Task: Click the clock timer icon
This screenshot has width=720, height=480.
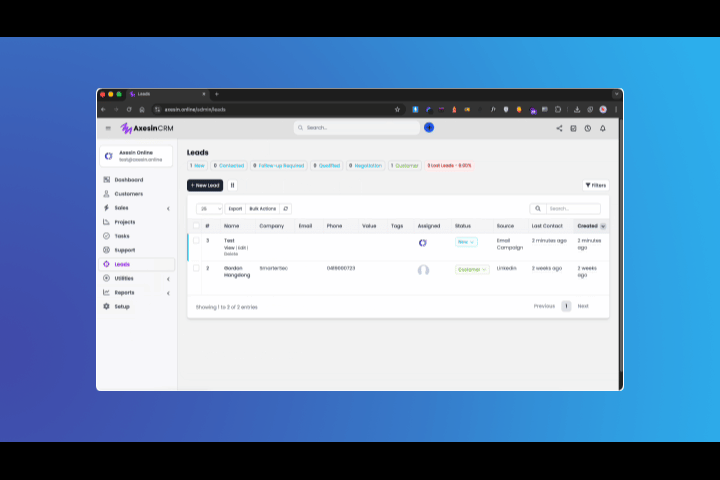Action: [x=588, y=128]
